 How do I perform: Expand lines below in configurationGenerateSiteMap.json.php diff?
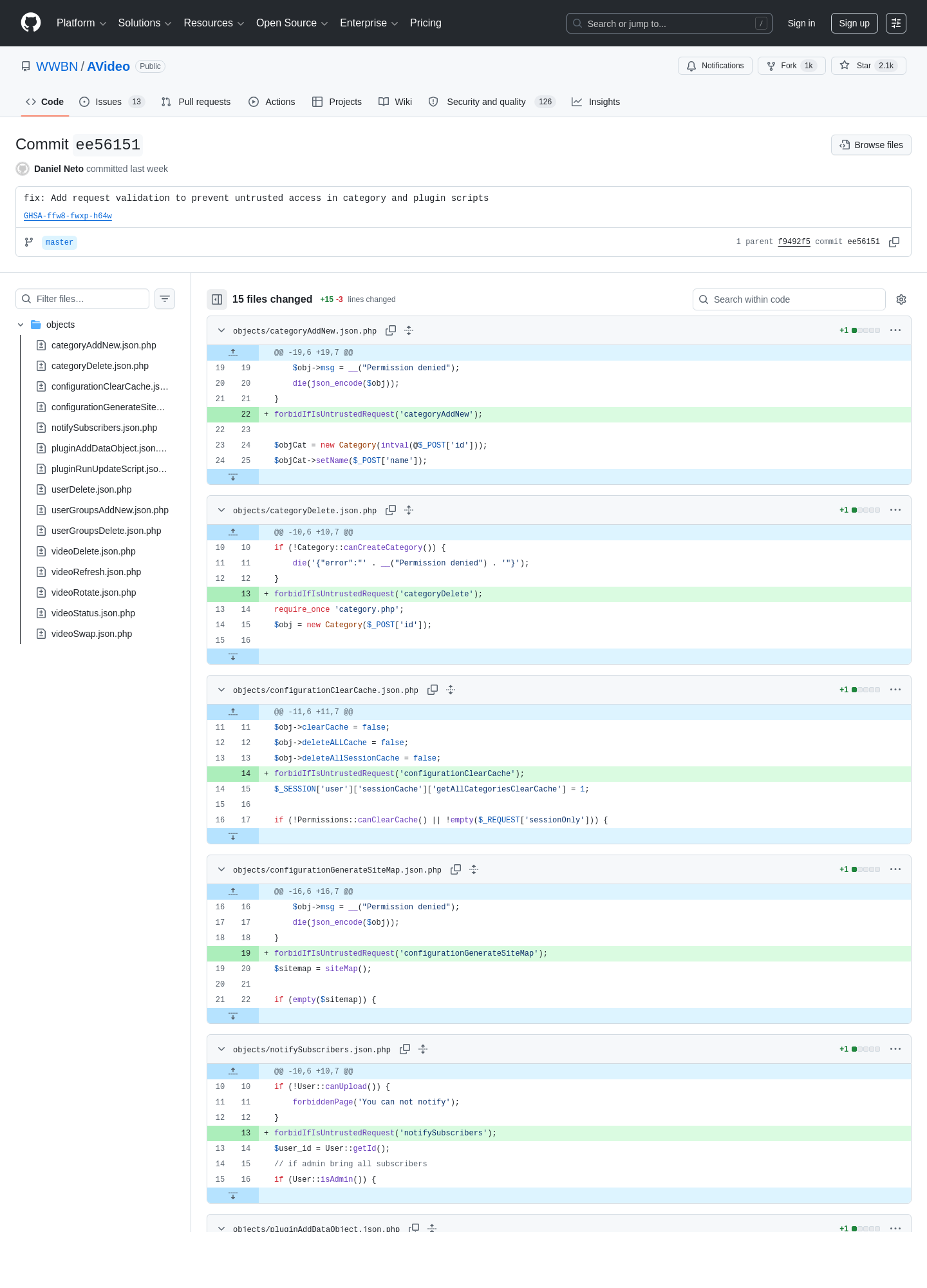[x=233, y=1016]
